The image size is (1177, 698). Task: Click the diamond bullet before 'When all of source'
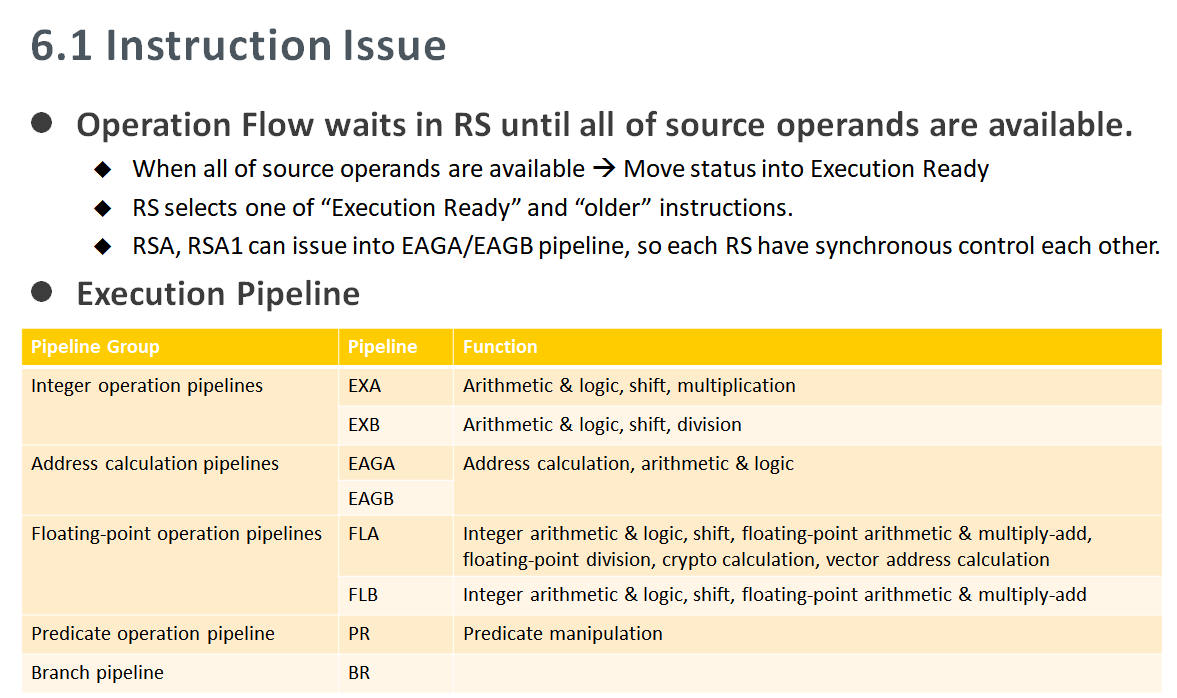point(103,170)
